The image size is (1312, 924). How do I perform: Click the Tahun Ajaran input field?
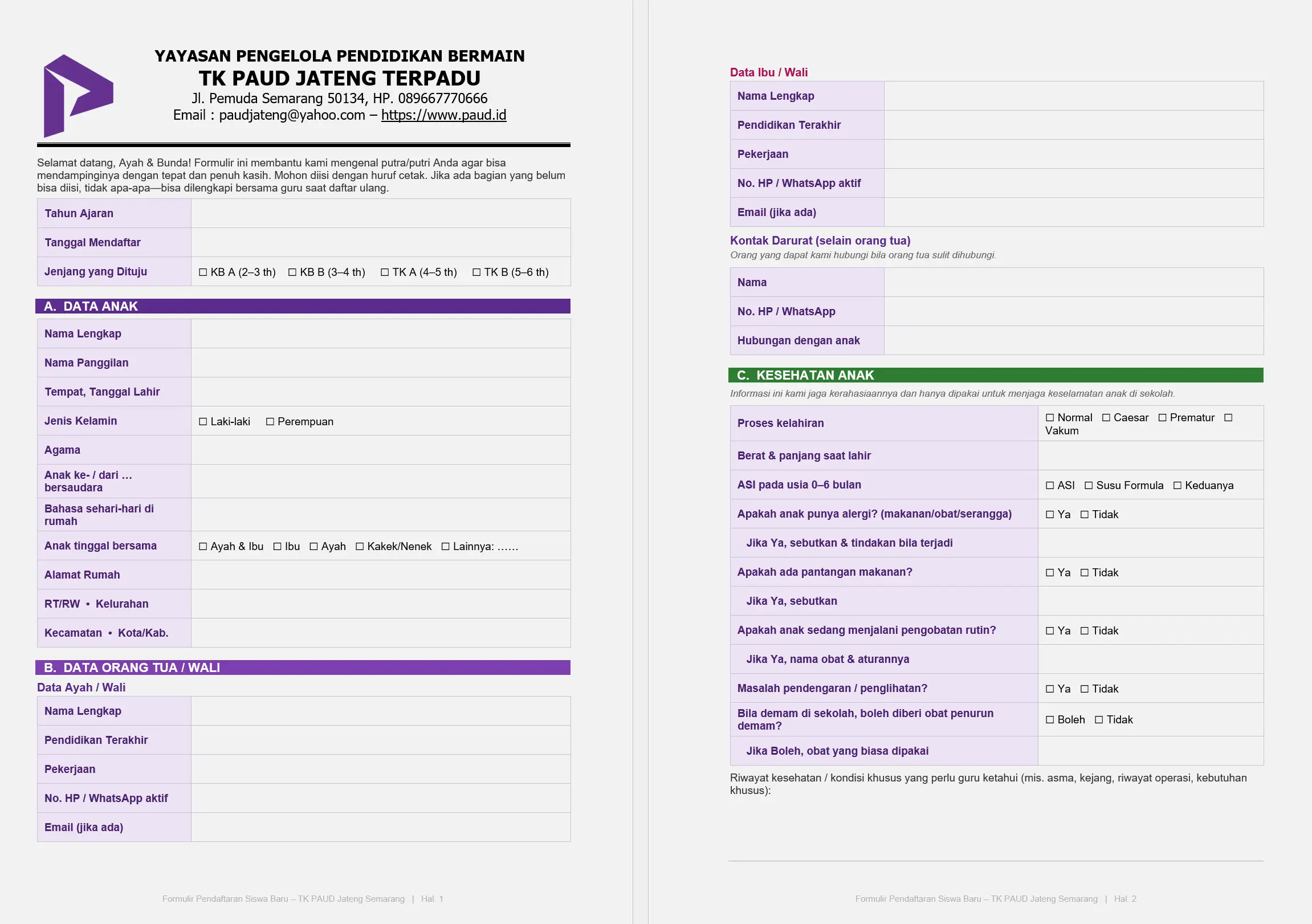coord(381,213)
